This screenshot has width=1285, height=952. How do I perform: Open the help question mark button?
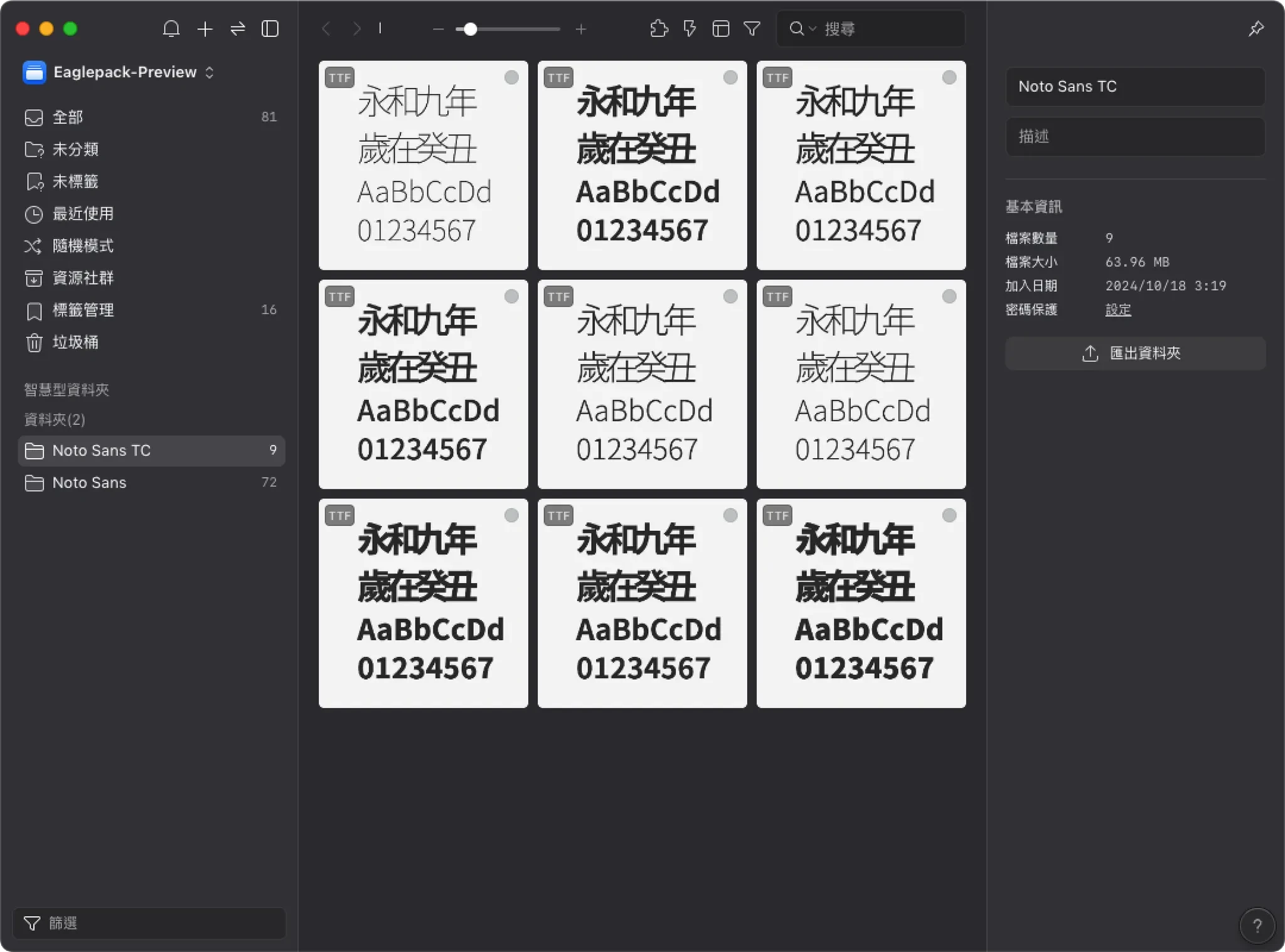coord(1257,926)
